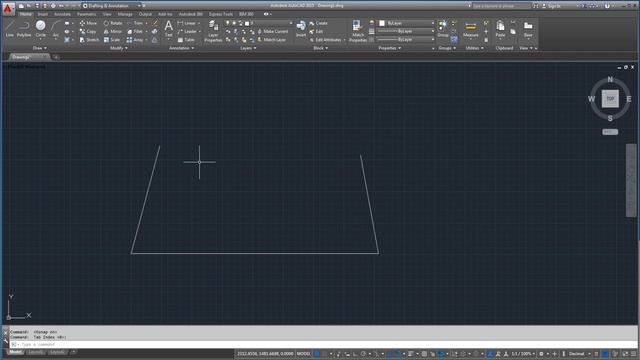Screen dimensions: 640x360
Task: Click the Mirror tool in Modify
Action: 113,31
